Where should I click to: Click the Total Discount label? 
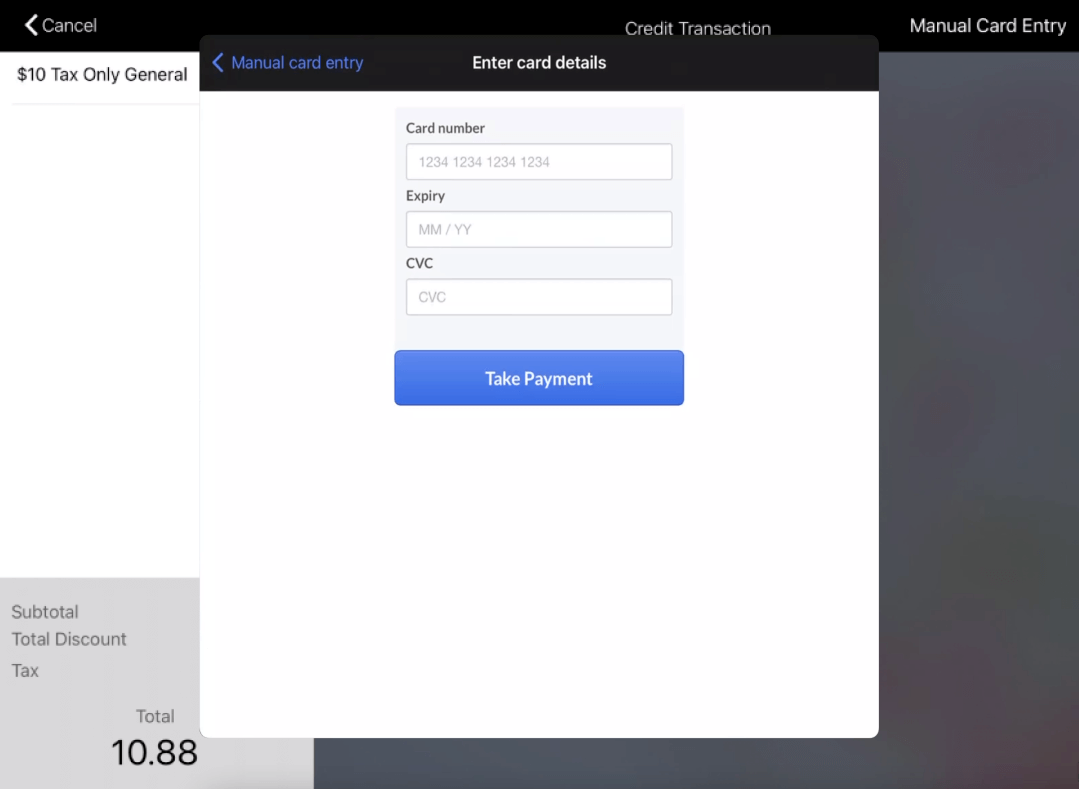(x=68, y=639)
